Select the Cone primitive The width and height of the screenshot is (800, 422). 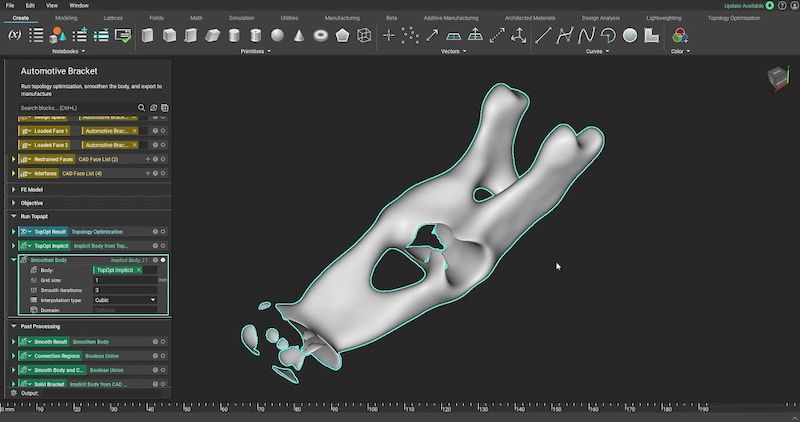click(x=299, y=35)
